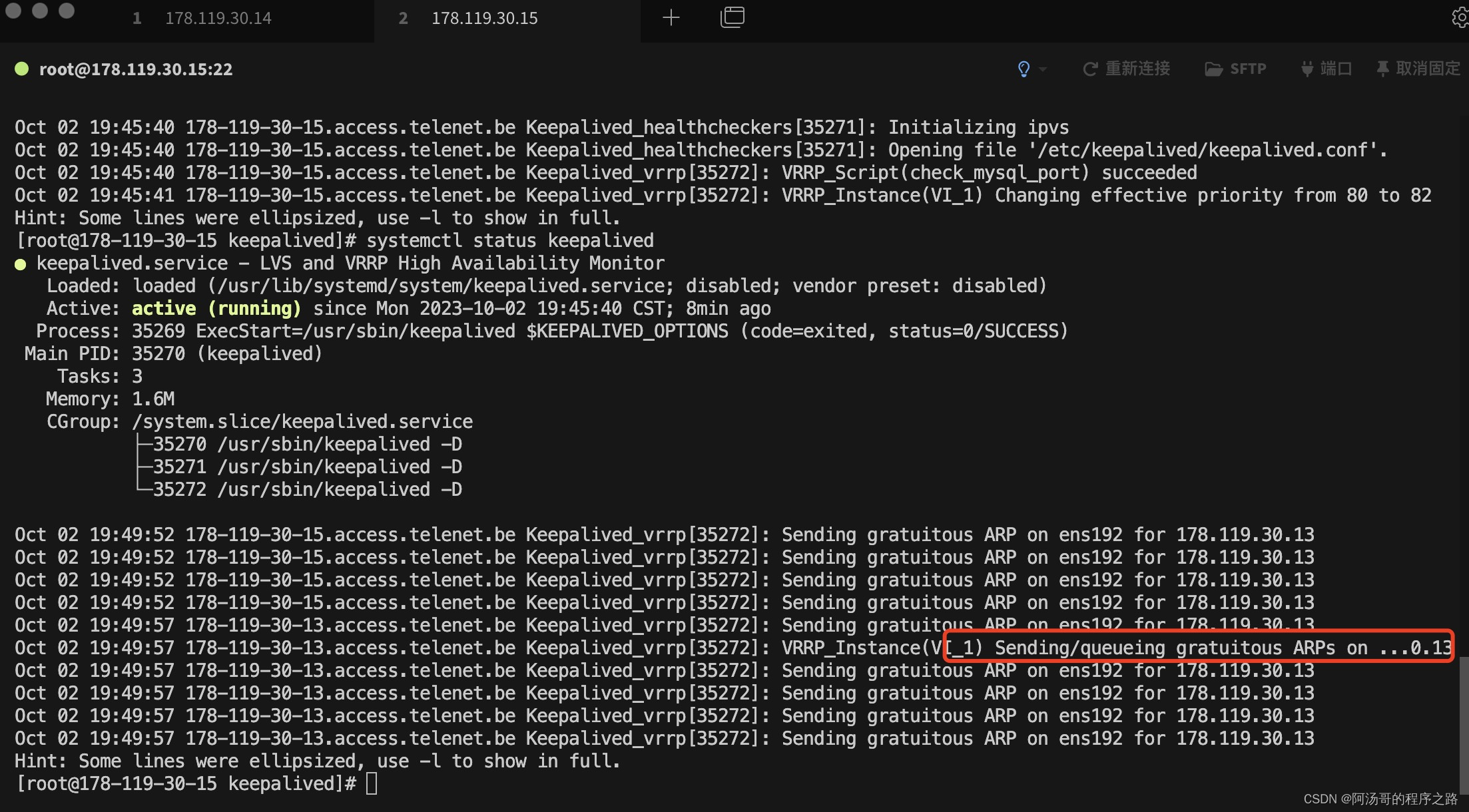Screen dimensions: 1469x812
Task: Click root@178.119.30.15:22 session title
Action: tap(136, 69)
